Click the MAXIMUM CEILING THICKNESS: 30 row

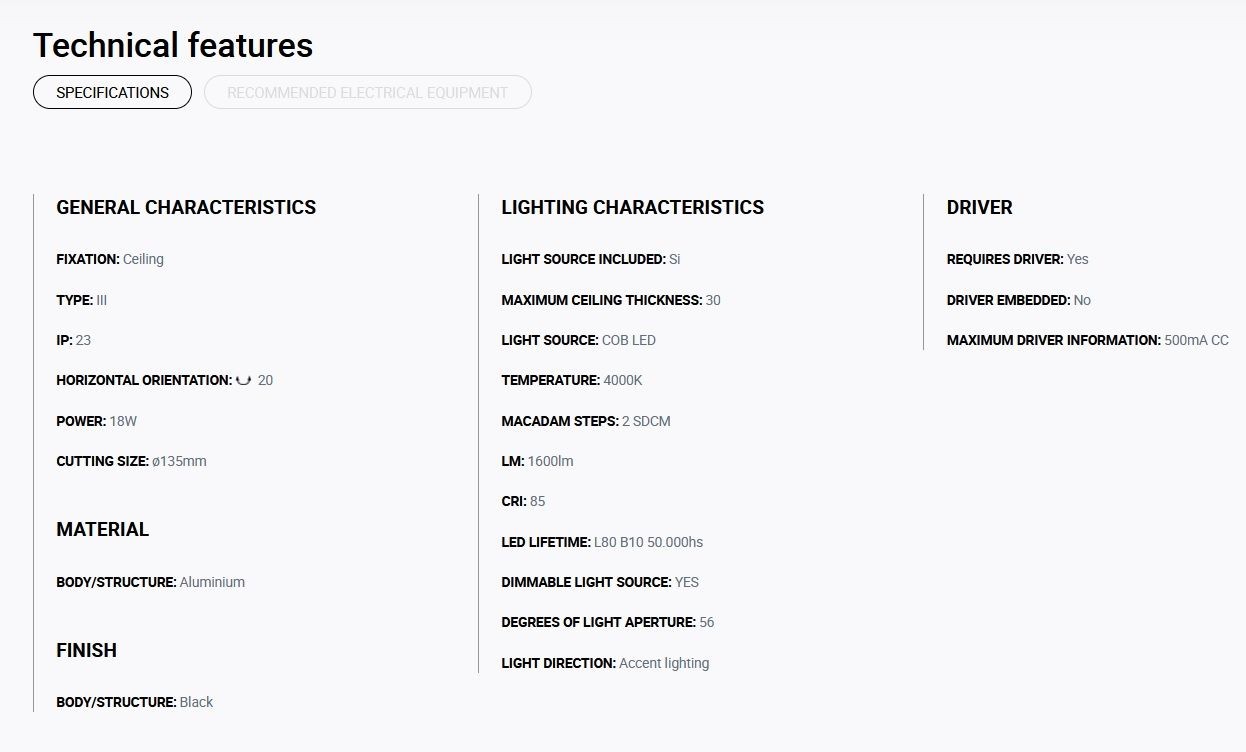click(611, 300)
